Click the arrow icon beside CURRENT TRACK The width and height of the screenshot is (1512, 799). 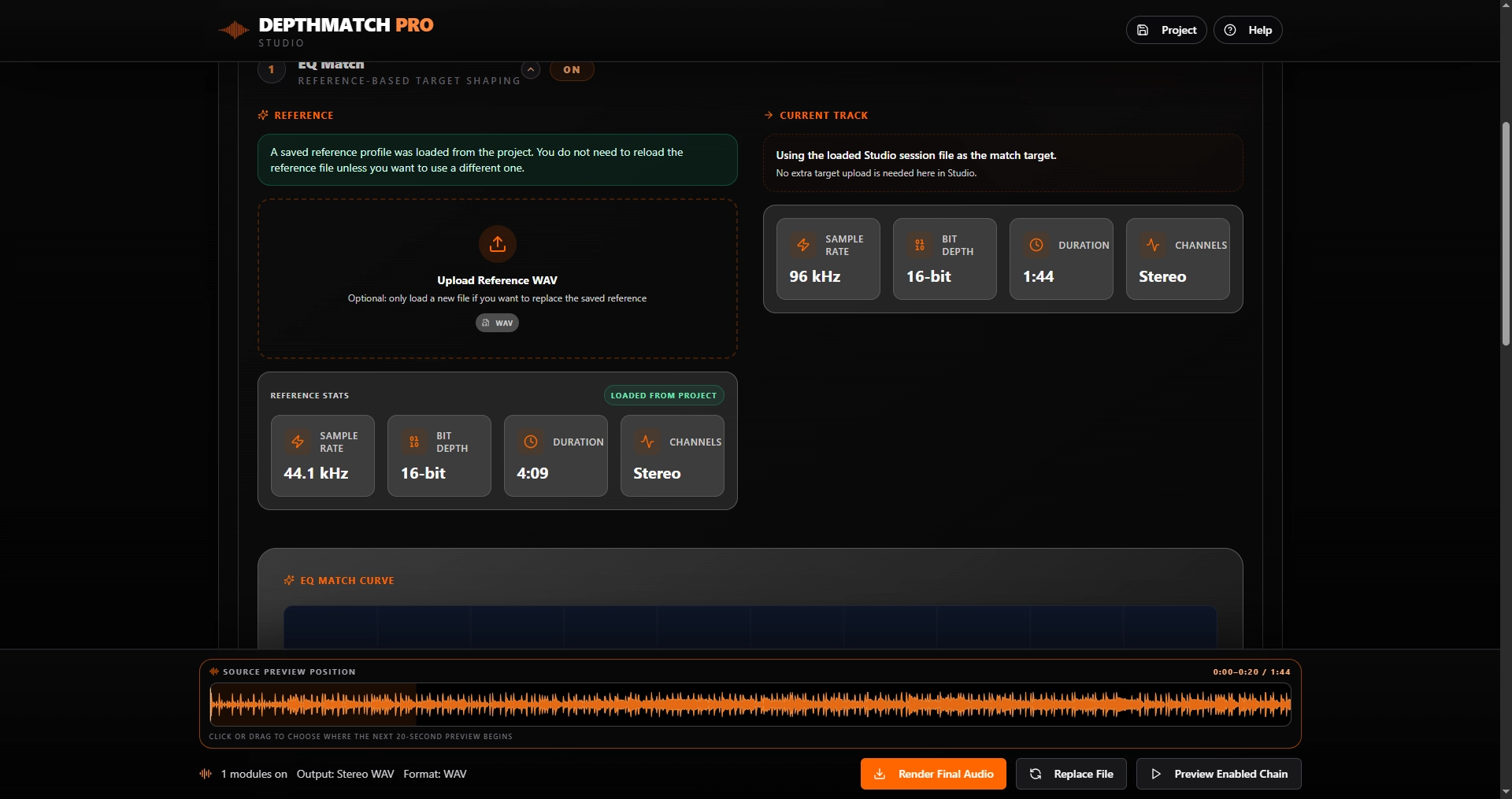pyautogui.click(x=769, y=115)
